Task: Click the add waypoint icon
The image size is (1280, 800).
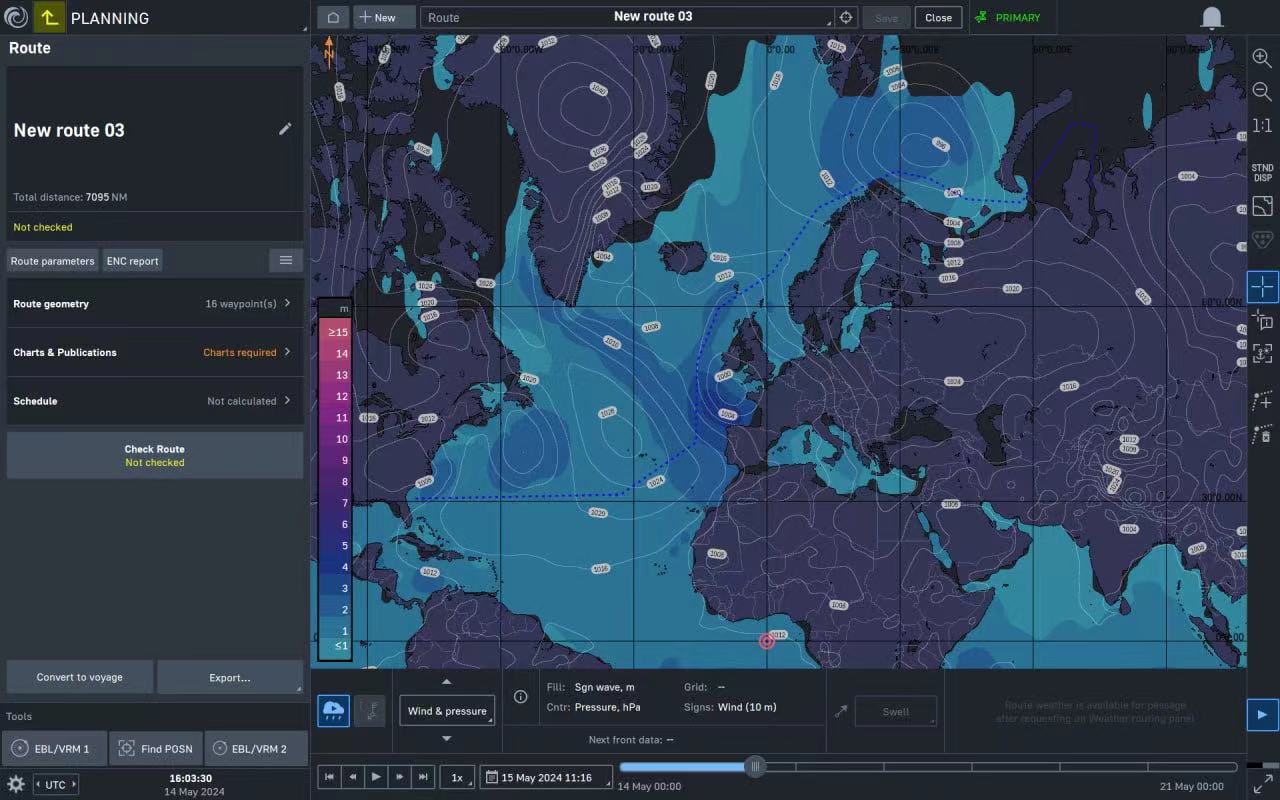Action: (1262, 401)
